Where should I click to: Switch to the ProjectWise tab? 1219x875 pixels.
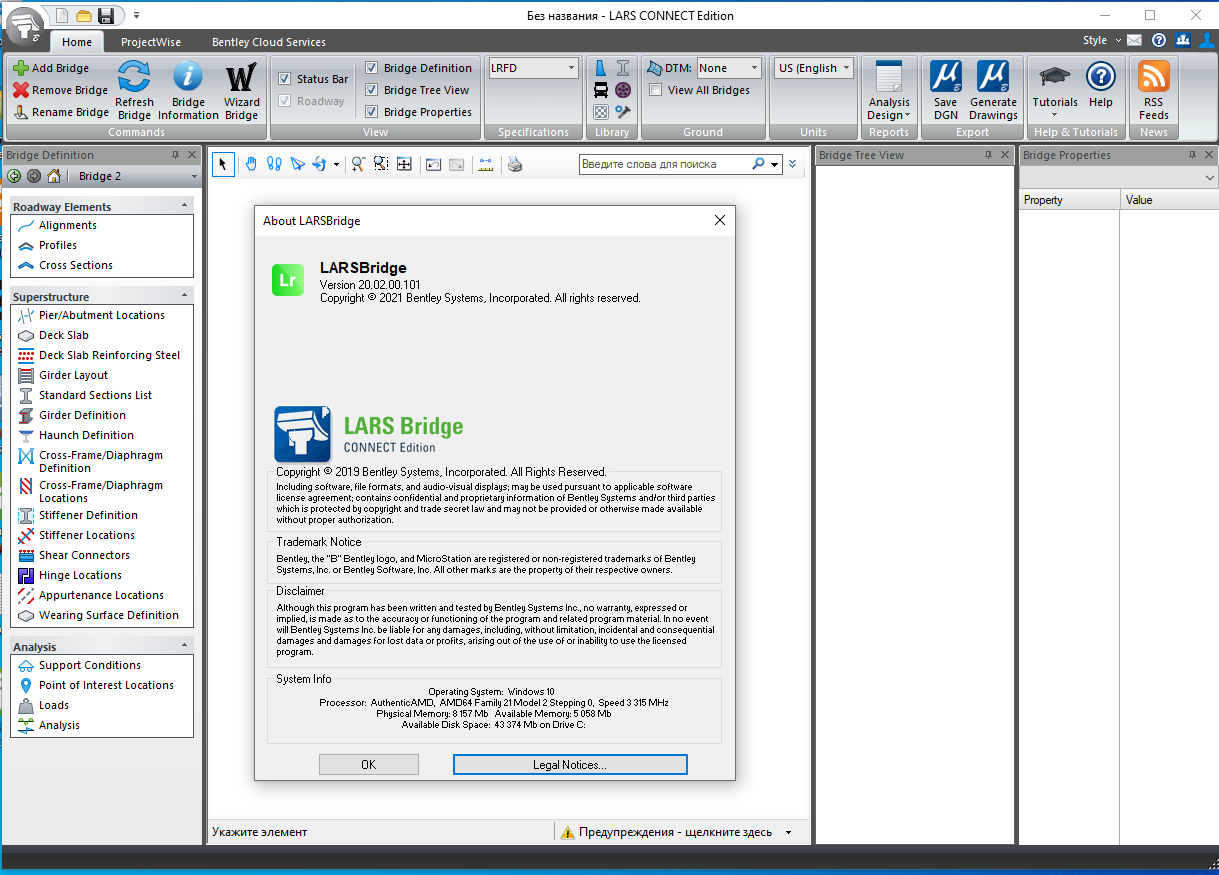click(150, 42)
